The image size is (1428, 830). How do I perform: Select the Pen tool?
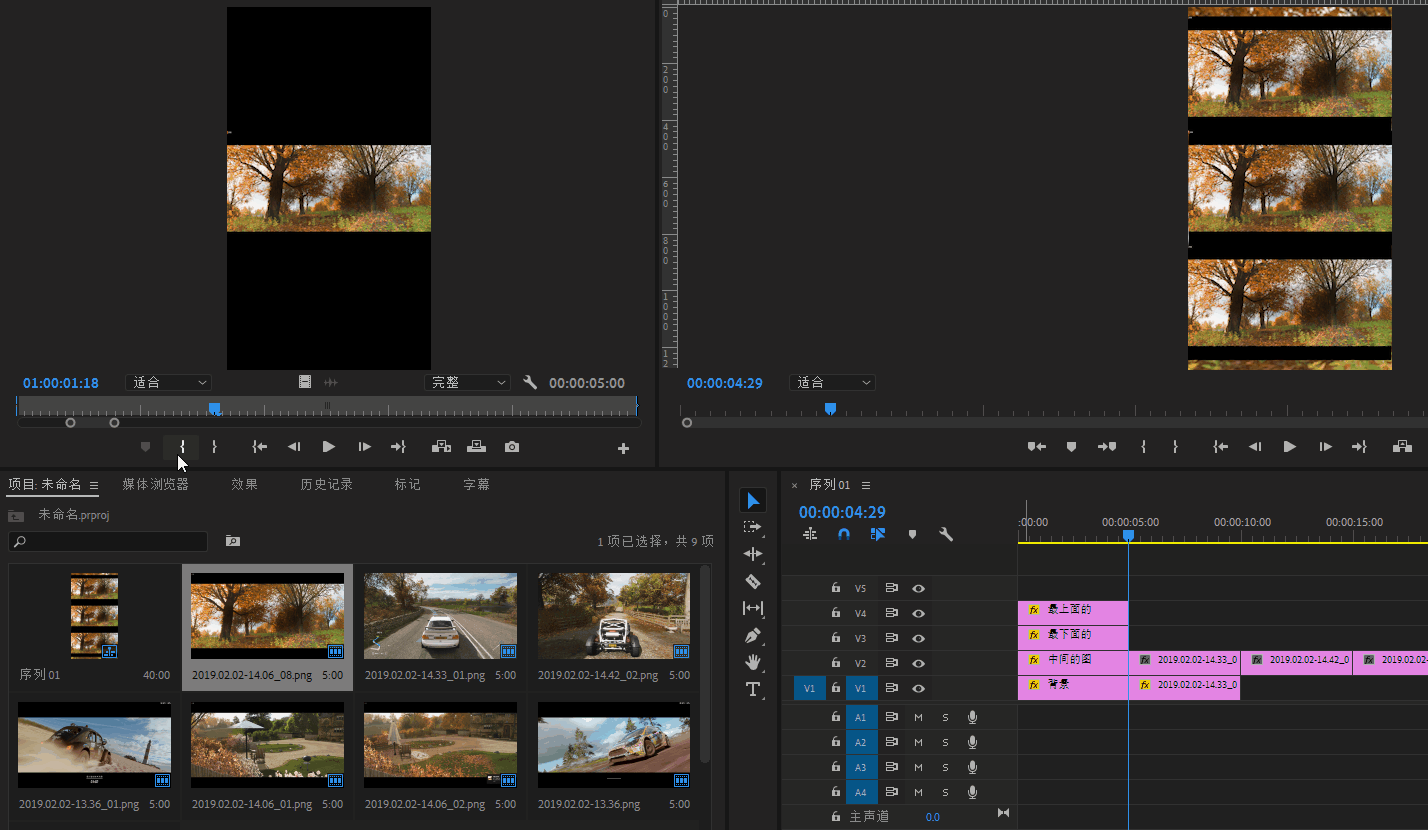click(753, 635)
